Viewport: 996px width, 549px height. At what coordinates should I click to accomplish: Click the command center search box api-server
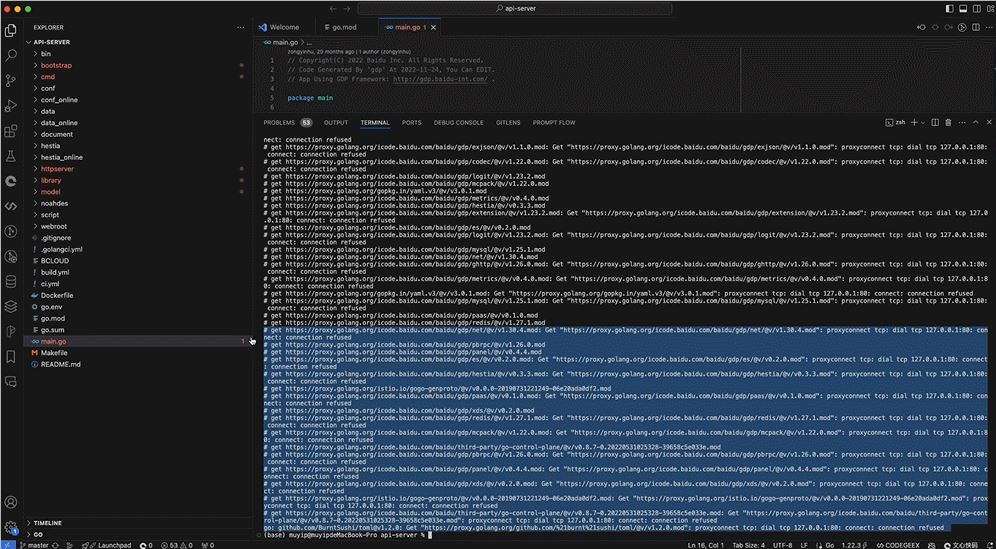click(515, 9)
